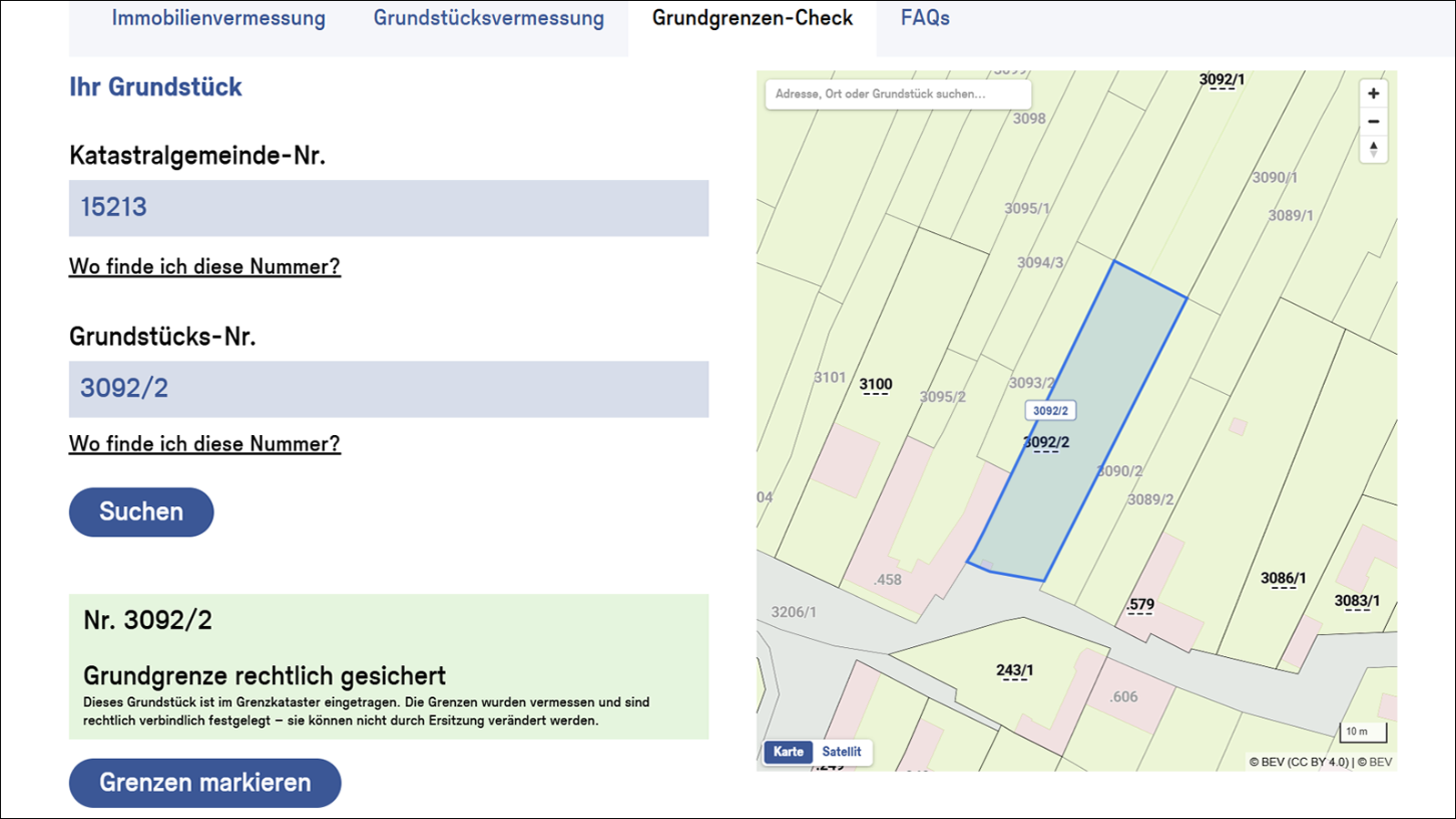Image resolution: width=1456 pixels, height=819 pixels.
Task: Click the Ihr Grundstück heading
Action: point(156,87)
